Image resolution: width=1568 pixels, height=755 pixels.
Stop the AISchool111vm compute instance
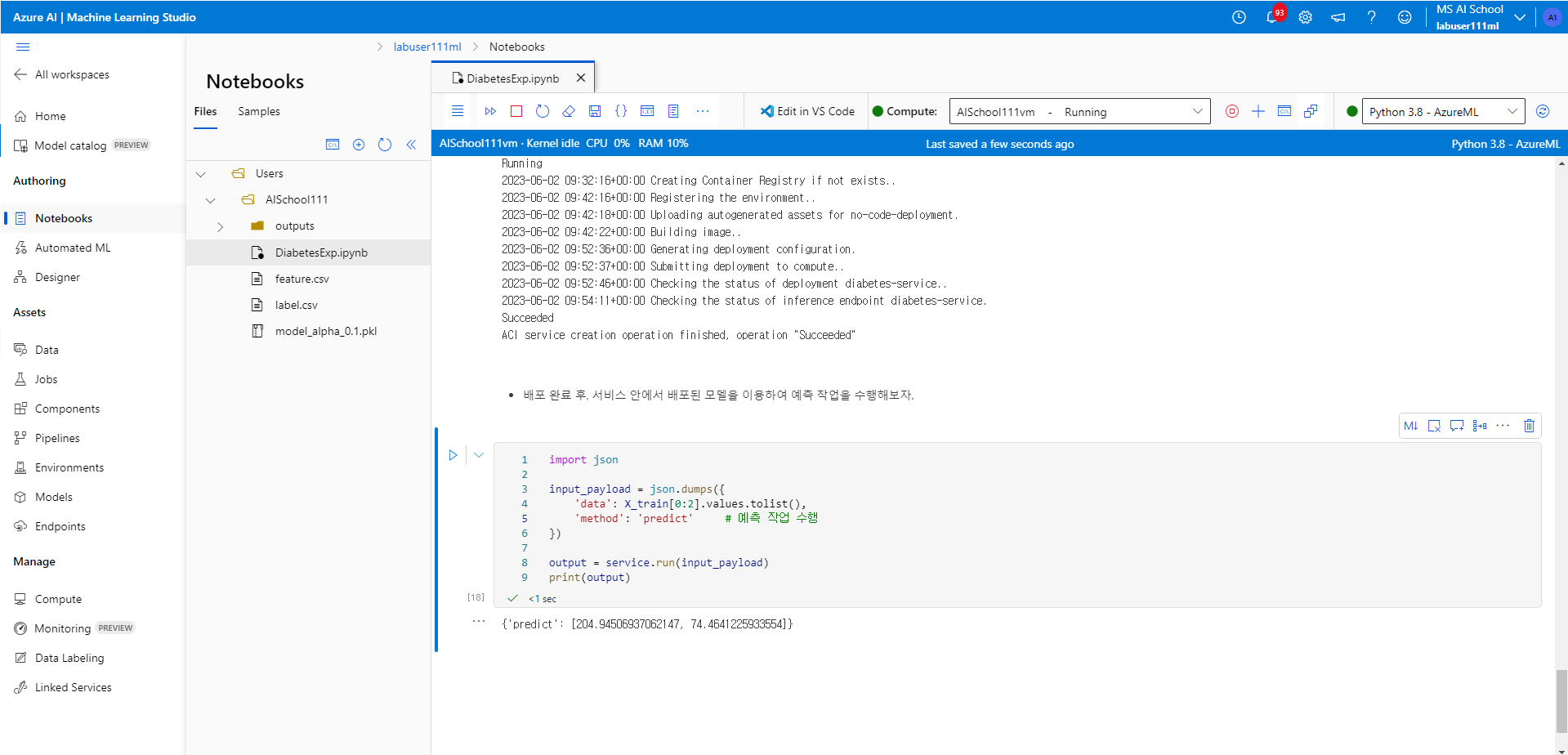tap(1232, 111)
